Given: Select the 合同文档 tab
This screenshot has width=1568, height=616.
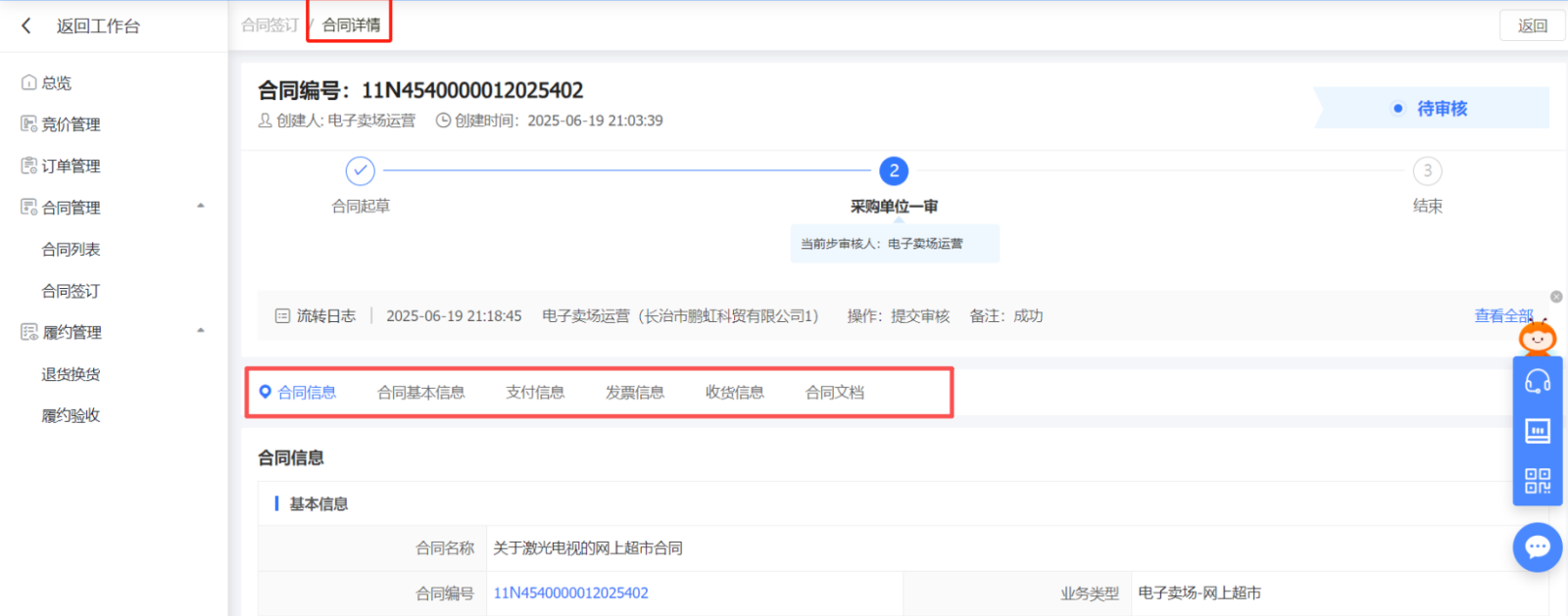Looking at the screenshot, I should click(834, 393).
